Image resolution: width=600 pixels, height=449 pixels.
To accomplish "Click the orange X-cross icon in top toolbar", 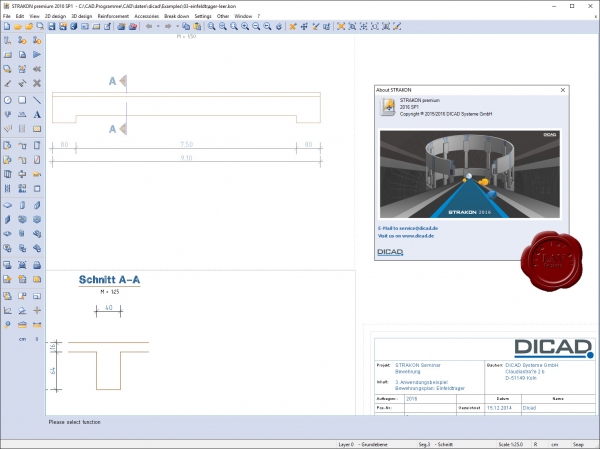I will click(293, 26).
